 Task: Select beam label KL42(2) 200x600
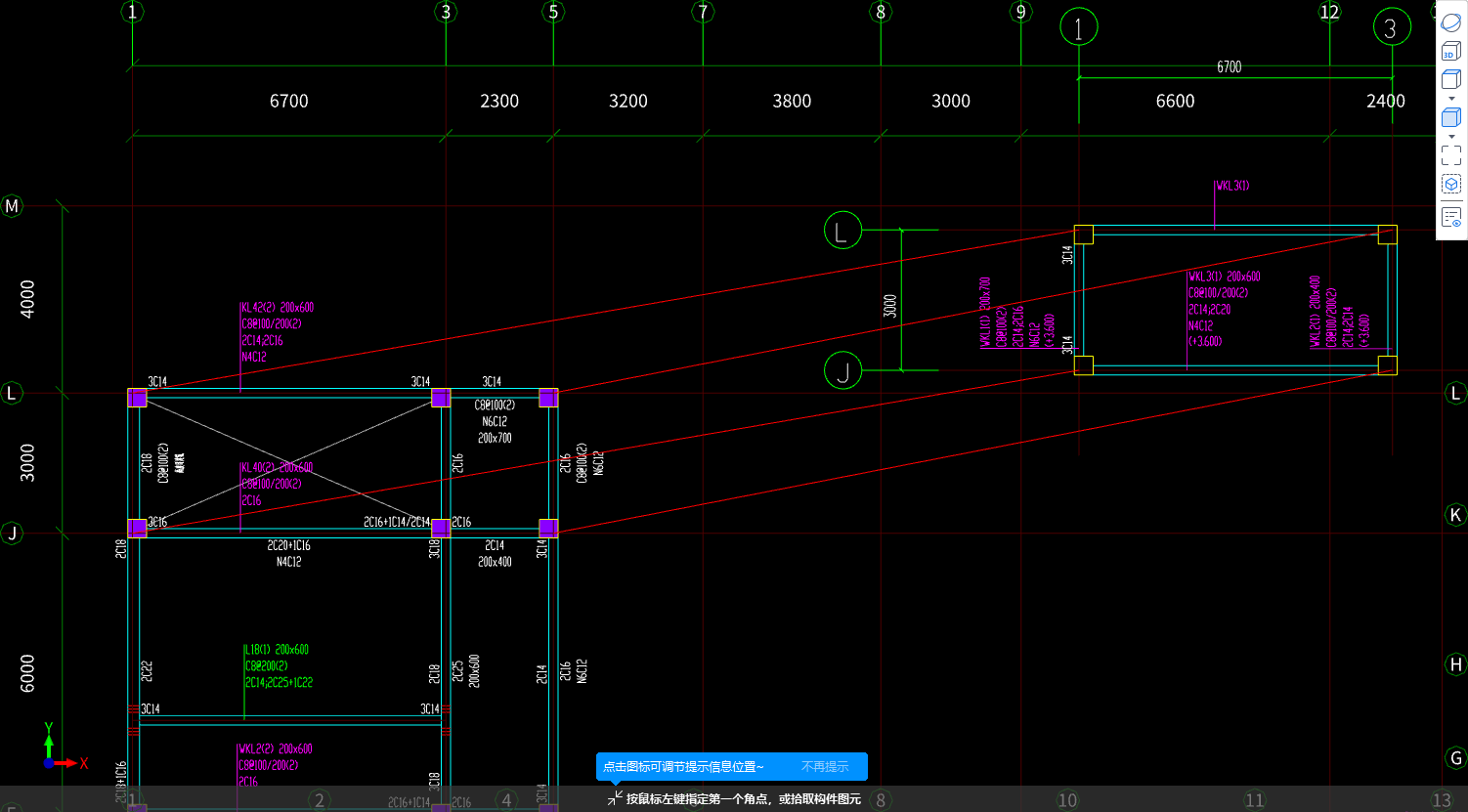pyautogui.click(x=278, y=307)
